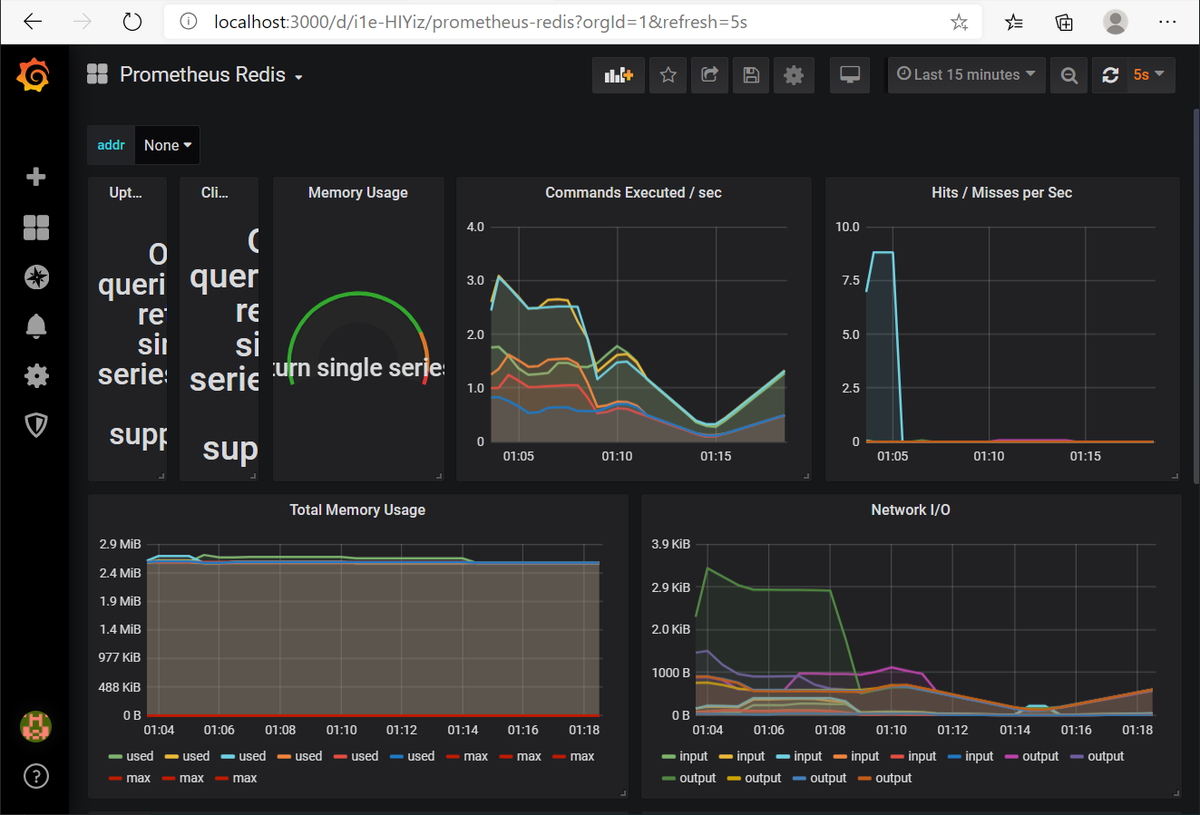The height and width of the screenshot is (815, 1200).
Task: Toggle blue 'used' series in memory legend
Action: pos(421,757)
